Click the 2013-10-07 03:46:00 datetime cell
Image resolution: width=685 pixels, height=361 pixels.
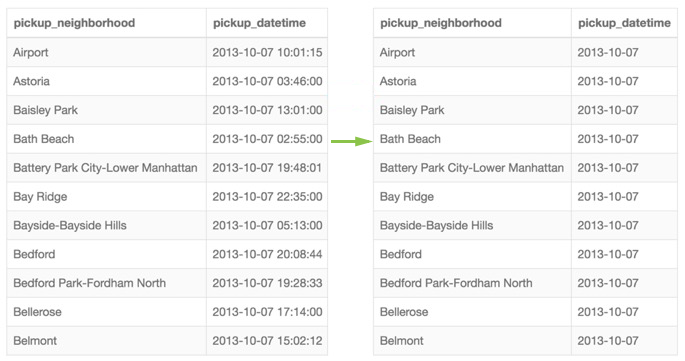pyautogui.click(x=267, y=81)
